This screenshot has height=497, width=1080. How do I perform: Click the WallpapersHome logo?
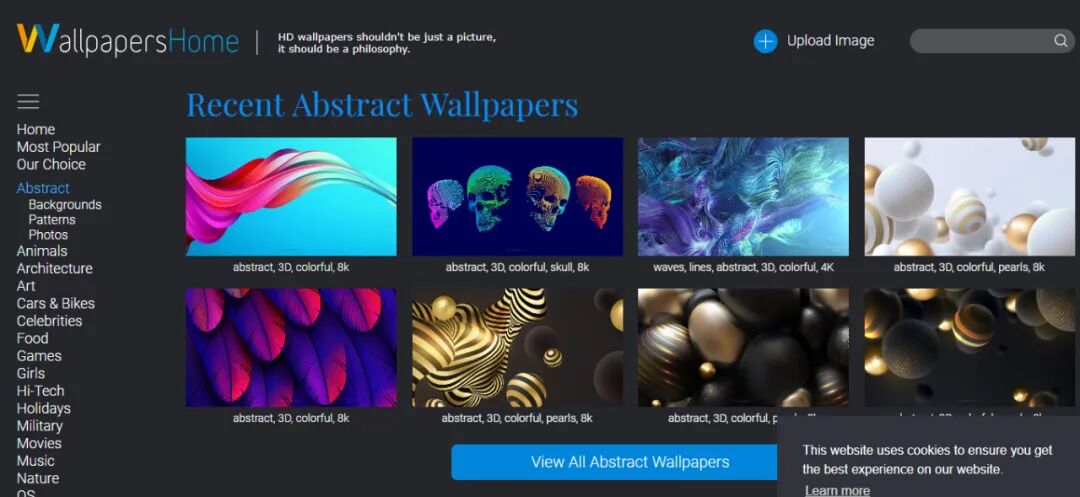128,40
